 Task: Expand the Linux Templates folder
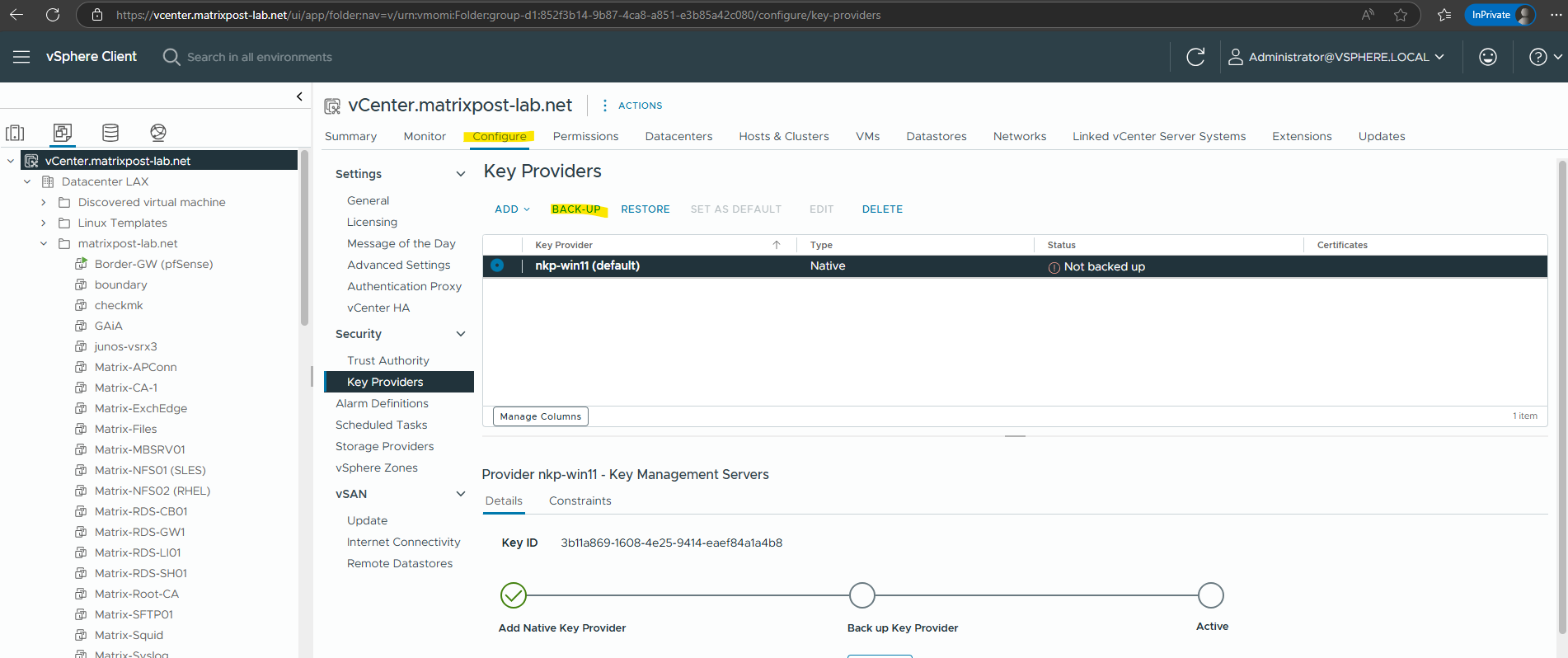click(x=44, y=223)
